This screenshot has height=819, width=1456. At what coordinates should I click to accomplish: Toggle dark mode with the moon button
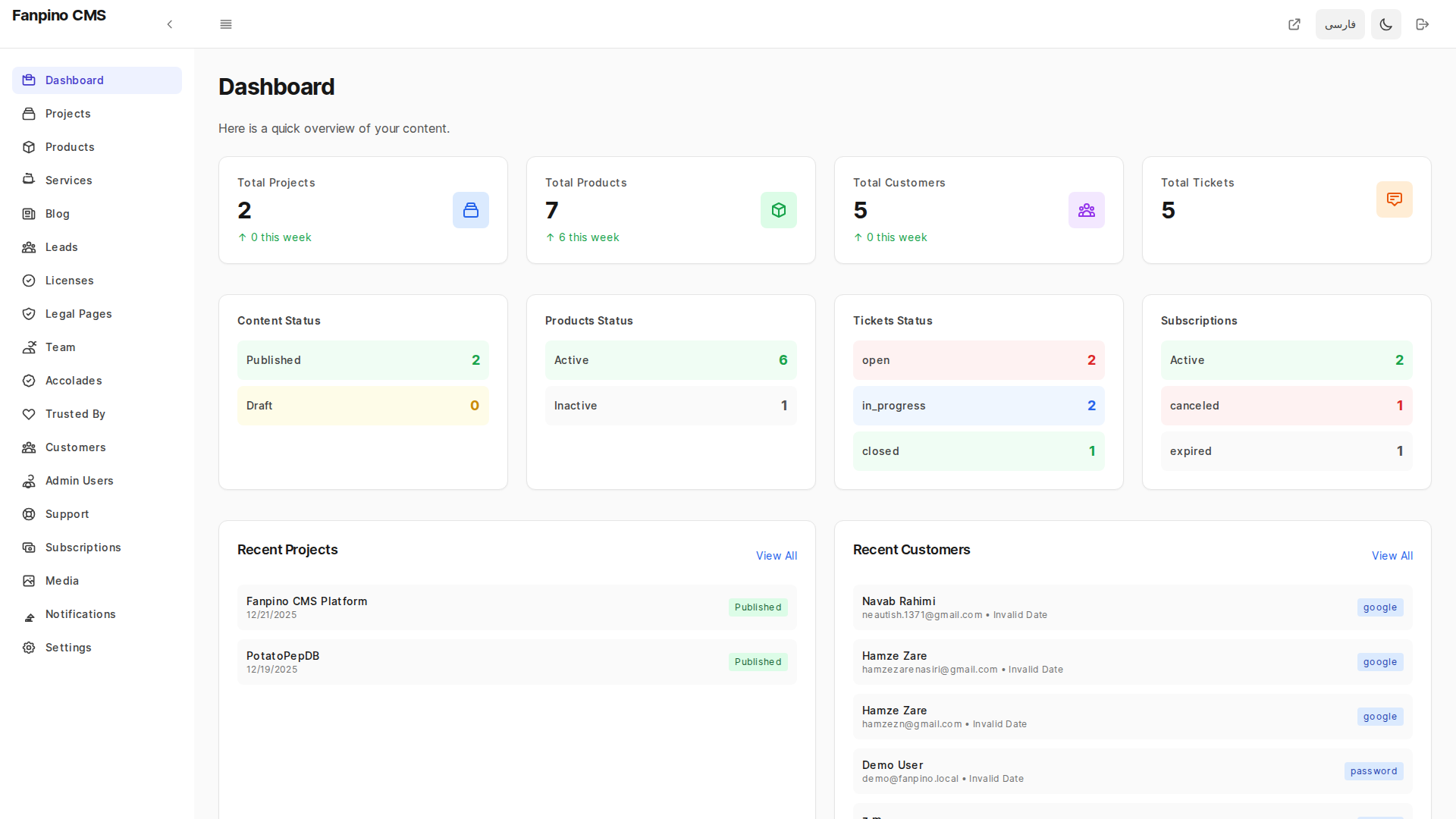[1386, 24]
